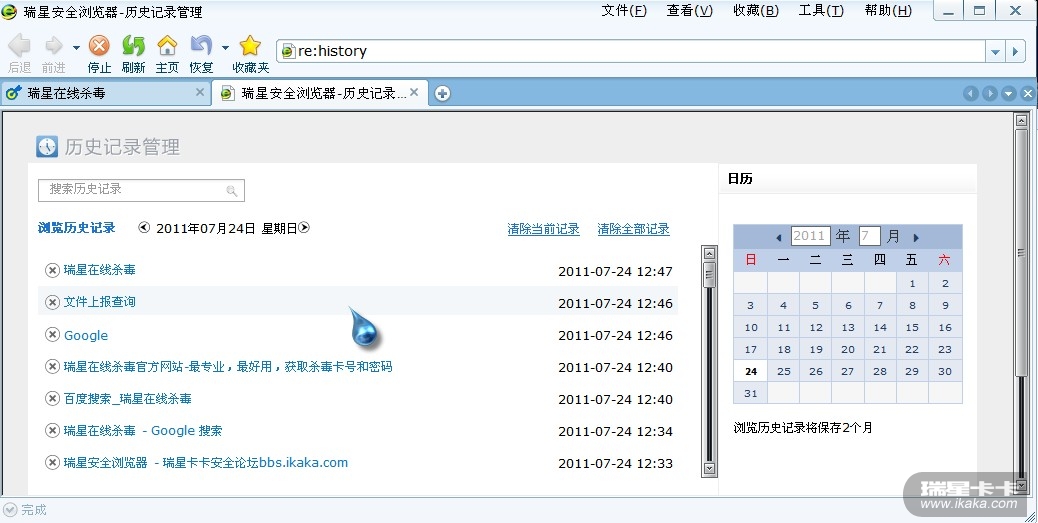Click the calendar year field showing 2011
1038x523 pixels.
coord(810,236)
